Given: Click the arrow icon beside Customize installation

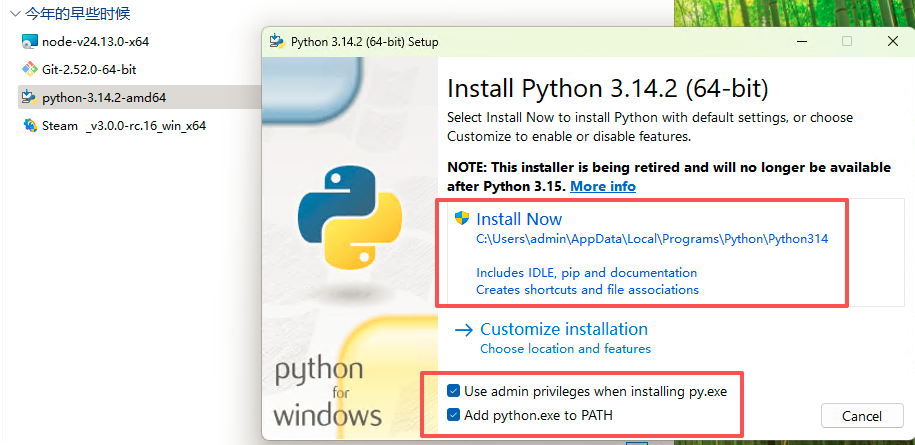Looking at the screenshot, I should click(x=463, y=330).
